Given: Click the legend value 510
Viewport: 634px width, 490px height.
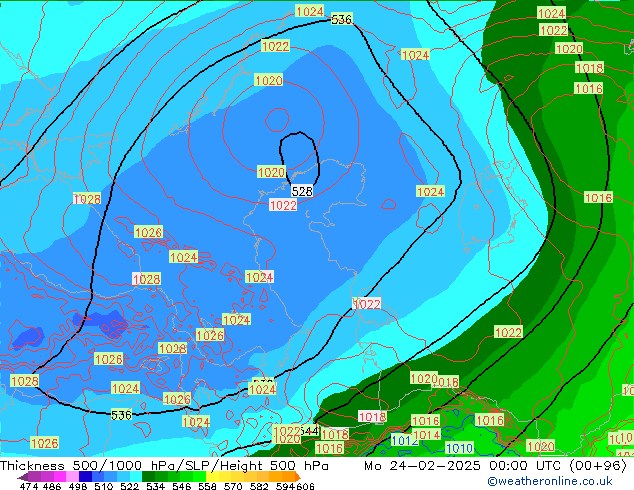Looking at the screenshot, I should 104,486.
